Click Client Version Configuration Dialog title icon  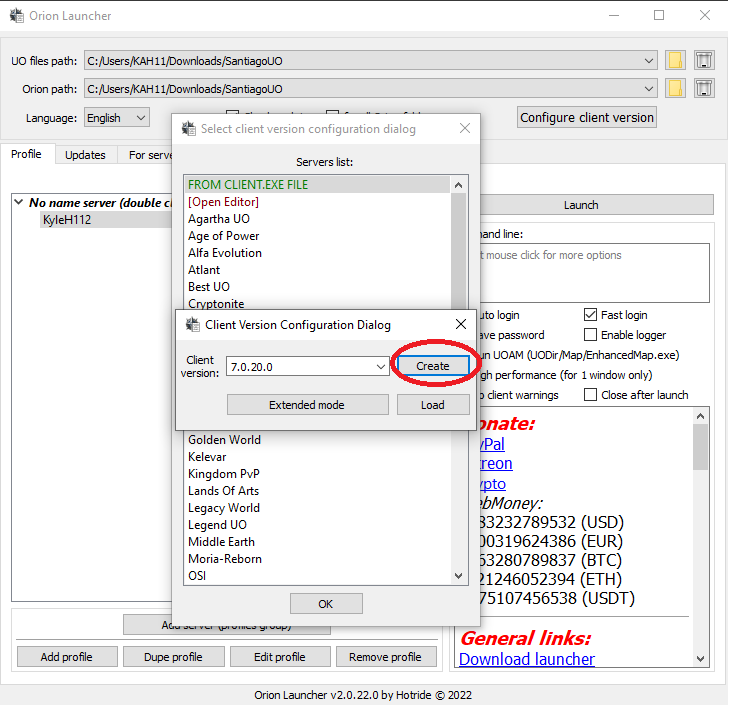point(193,325)
